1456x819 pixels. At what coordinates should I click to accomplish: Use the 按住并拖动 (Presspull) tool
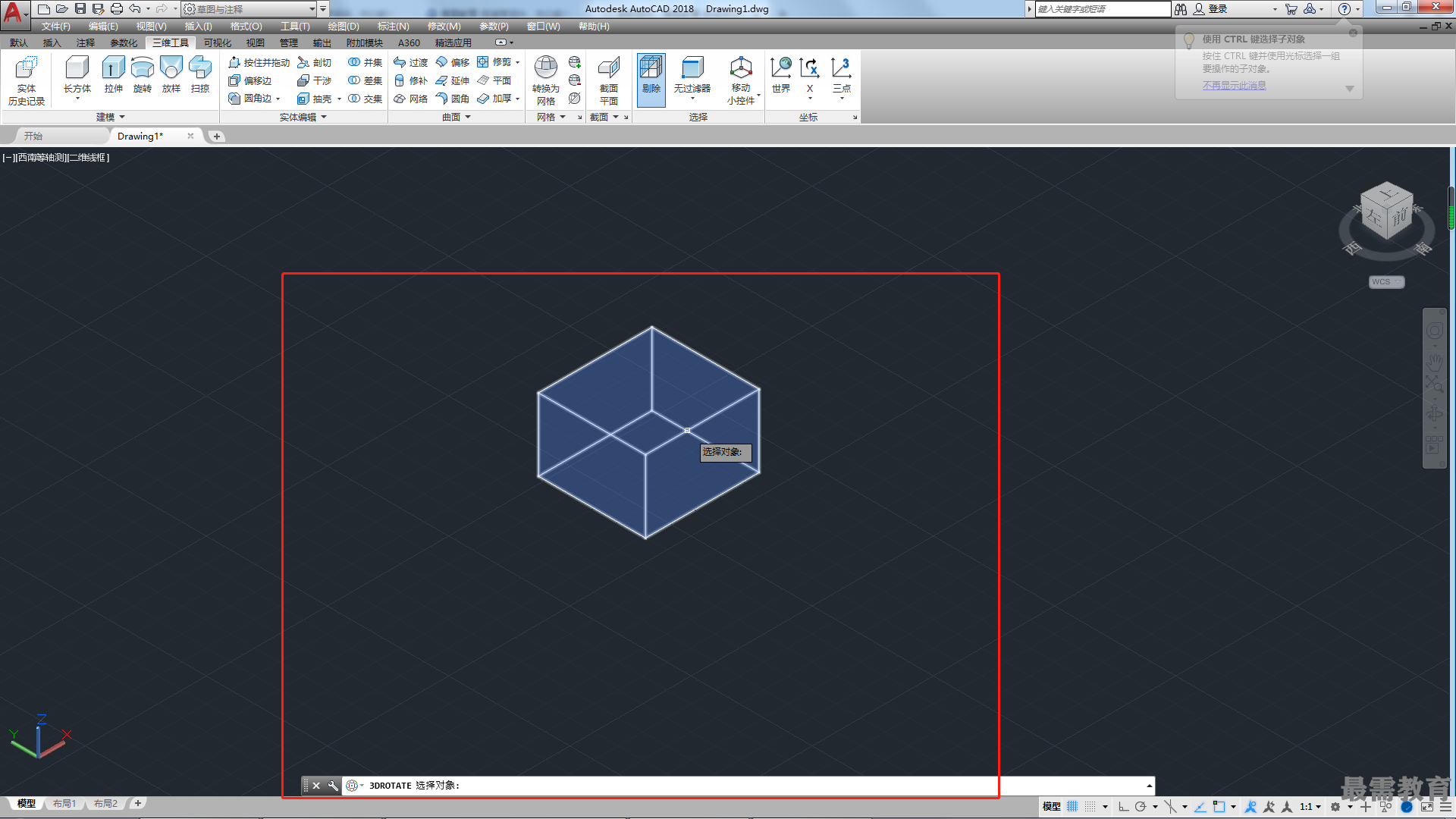(259, 62)
